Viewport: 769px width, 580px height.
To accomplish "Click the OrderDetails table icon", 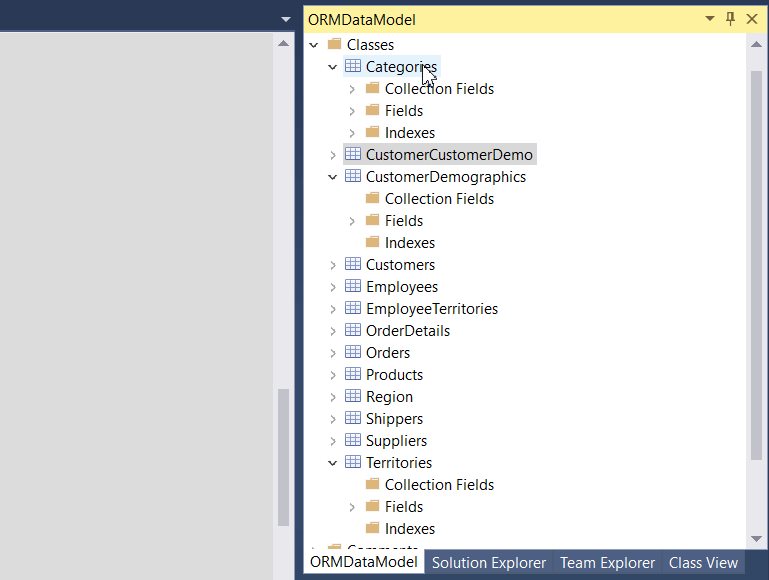I will click(x=353, y=330).
